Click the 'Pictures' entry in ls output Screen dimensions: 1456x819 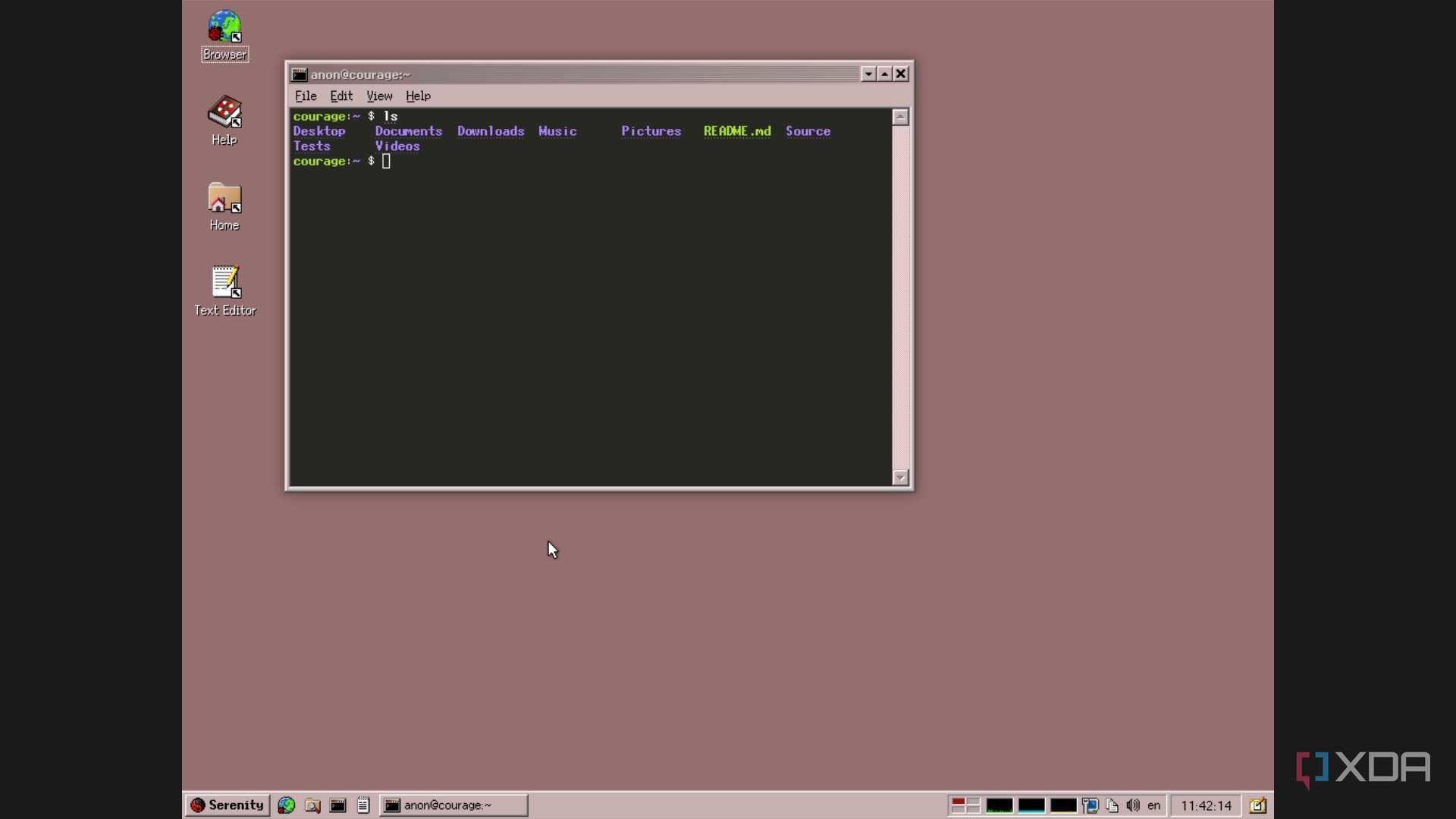click(651, 131)
